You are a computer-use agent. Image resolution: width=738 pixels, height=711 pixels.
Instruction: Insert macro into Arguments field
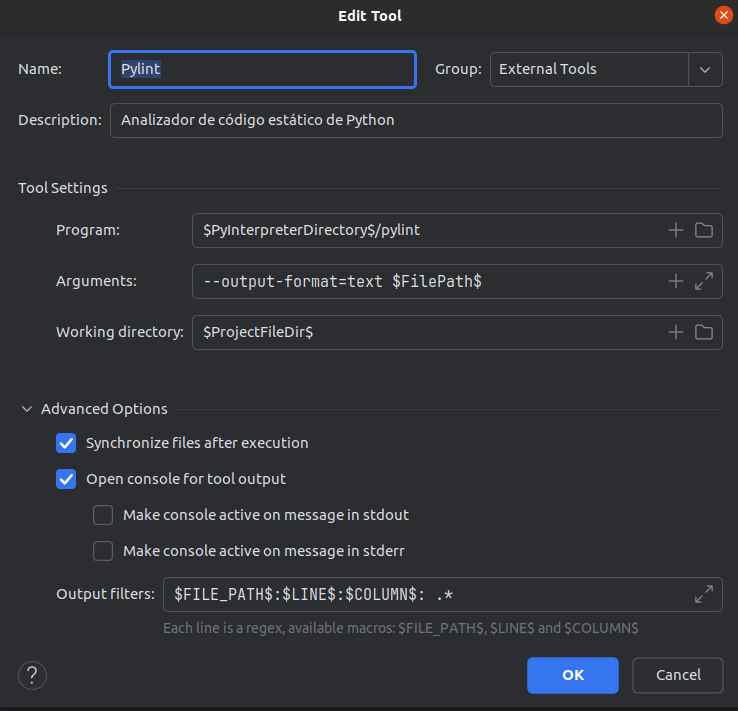pyautogui.click(x=675, y=281)
